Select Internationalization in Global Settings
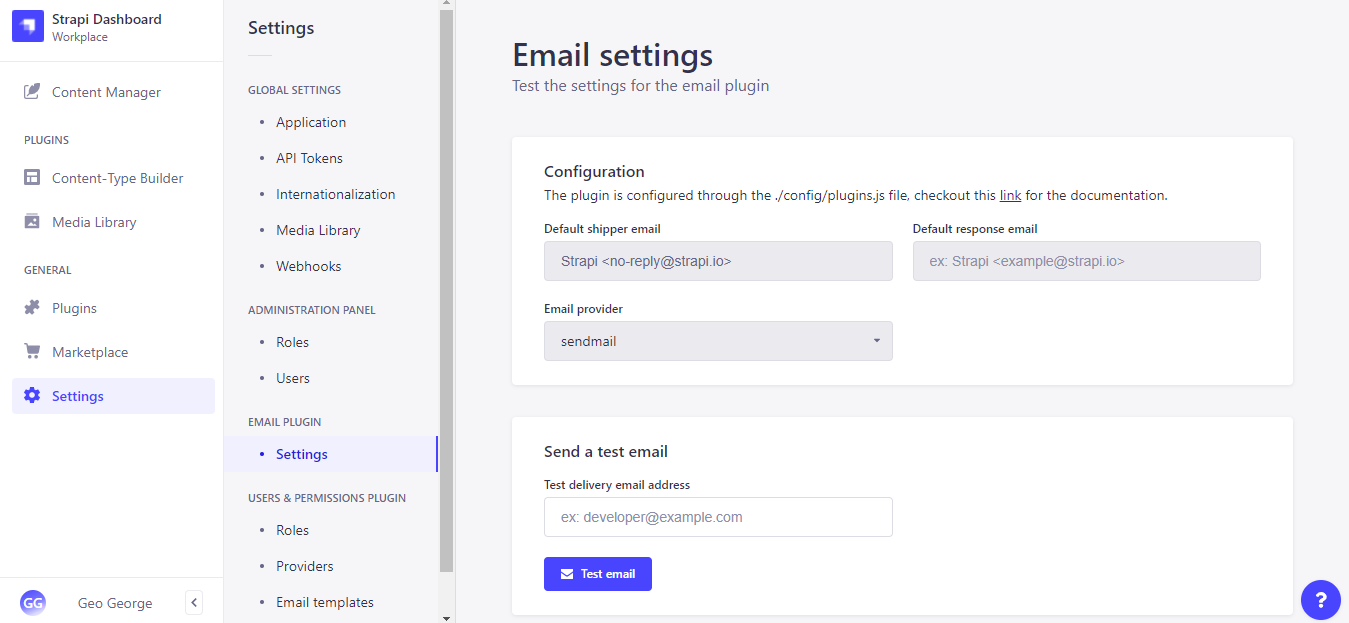Viewport: 1349px width, 623px height. click(335, 193)
